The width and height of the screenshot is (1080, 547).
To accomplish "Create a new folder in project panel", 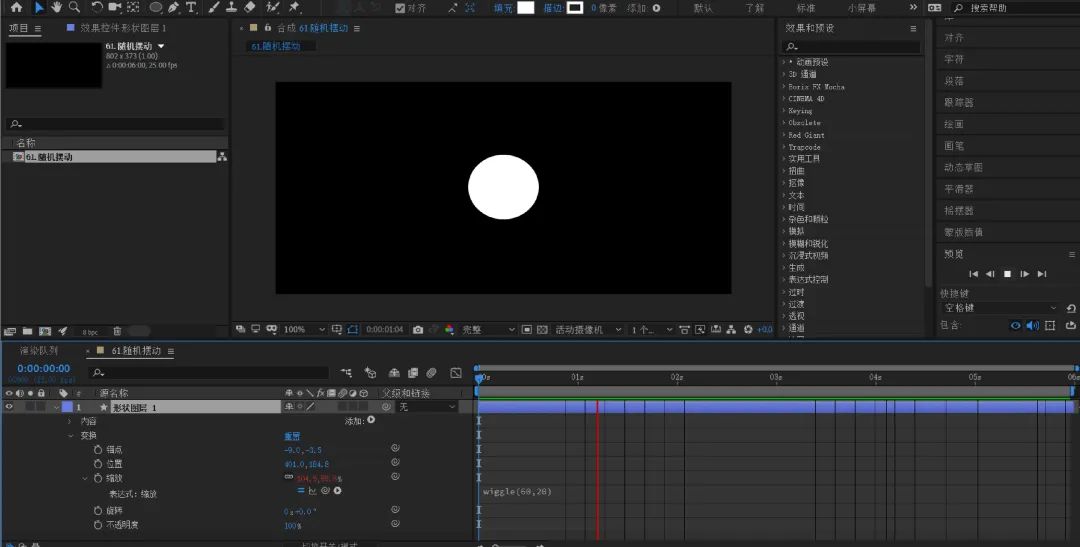I will (x=28, y=331).
